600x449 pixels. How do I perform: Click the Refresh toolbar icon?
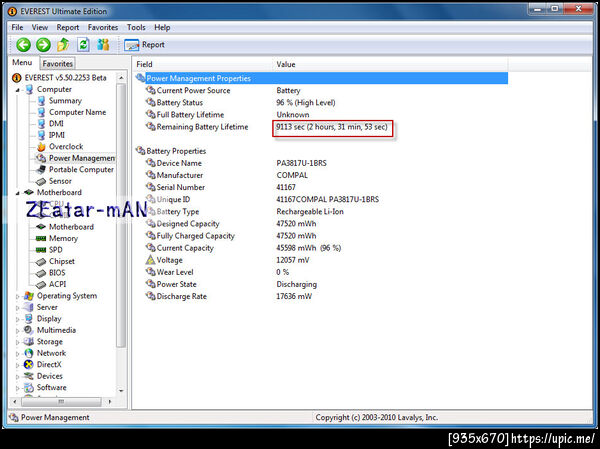pos(83,45)
